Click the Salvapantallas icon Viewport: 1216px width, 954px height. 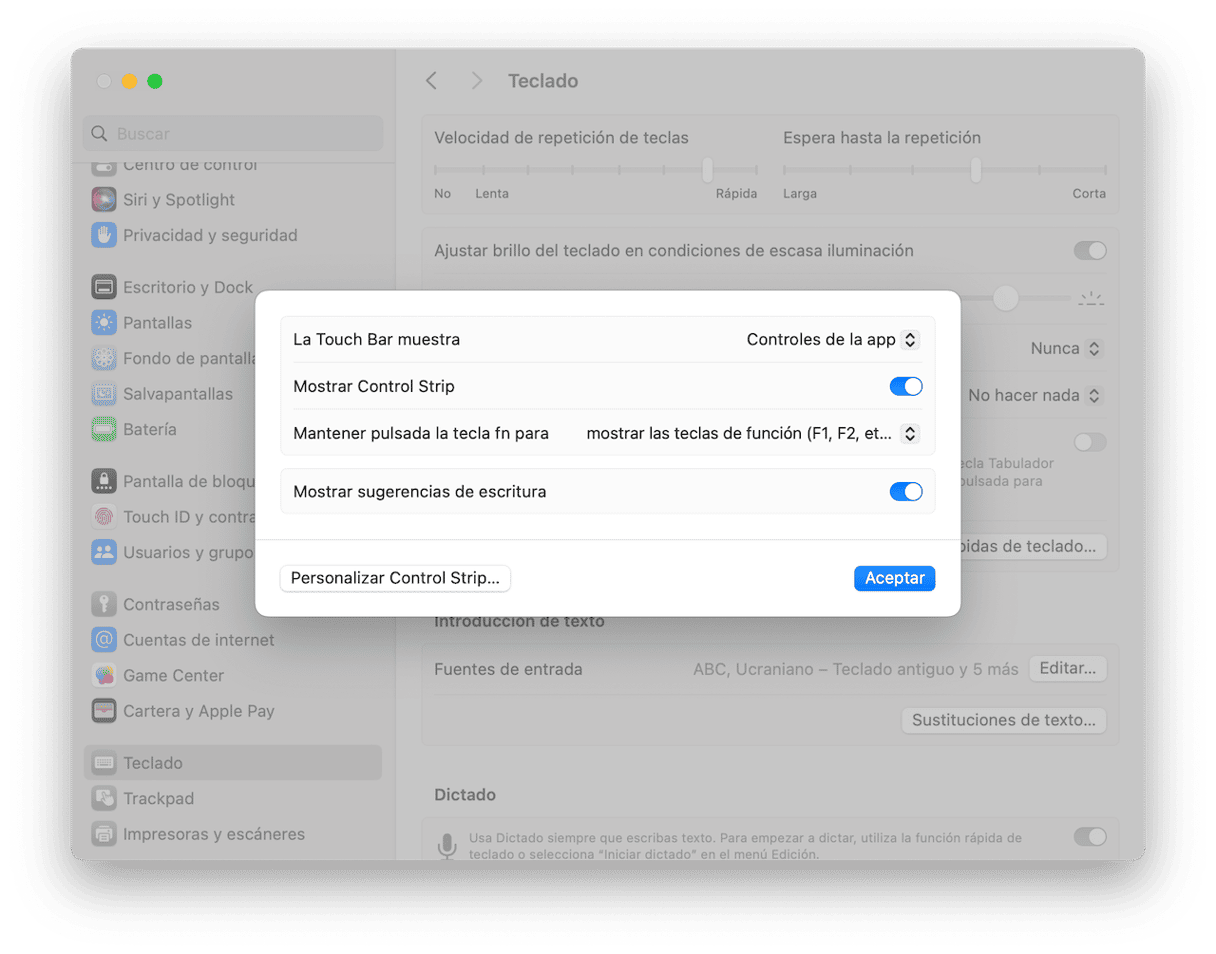[104, 394]
